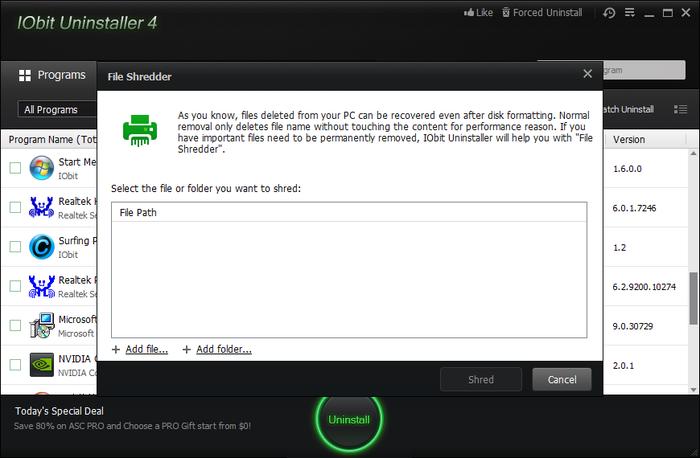Sort by the Version column header

645,139
